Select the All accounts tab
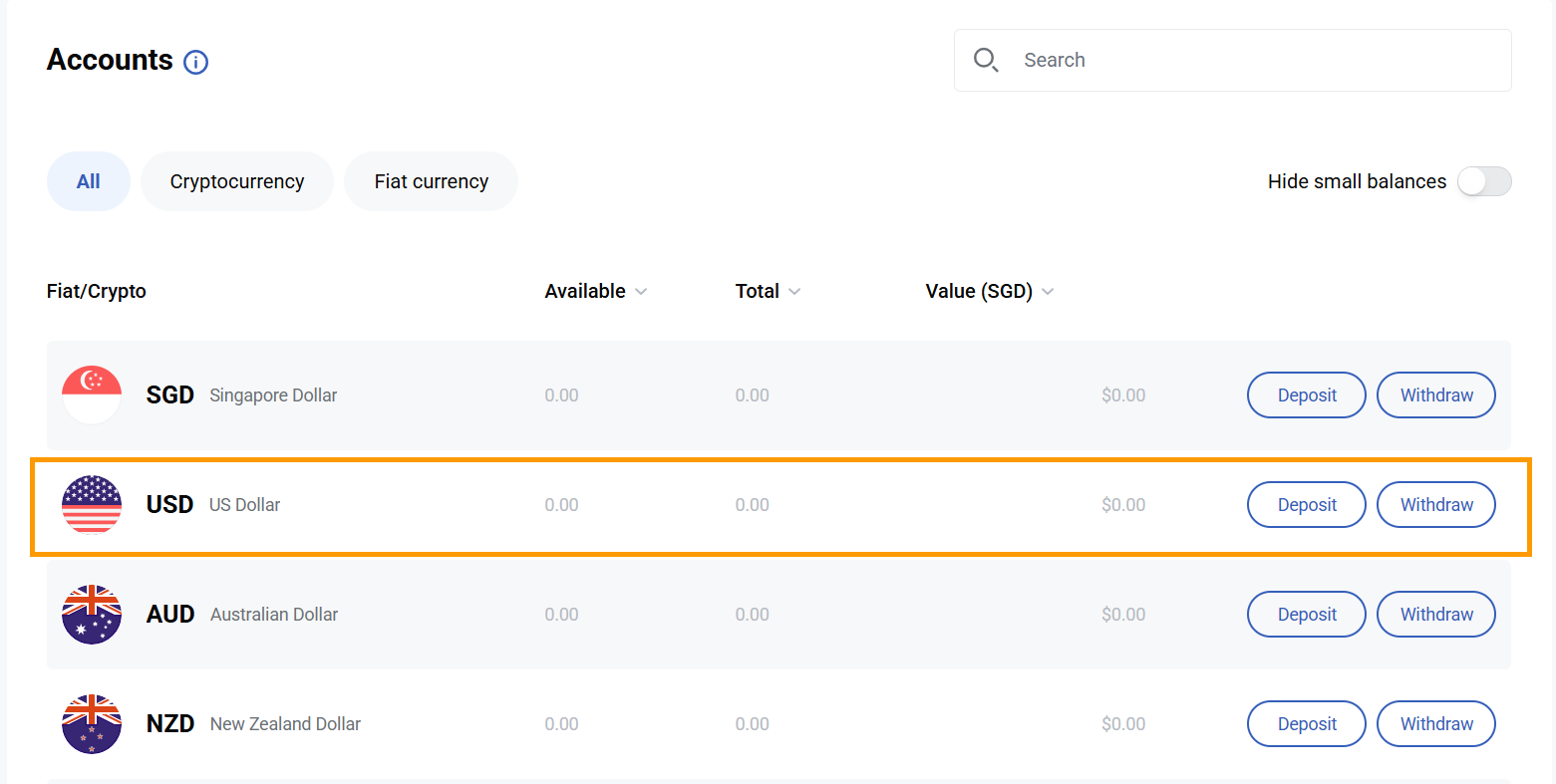Screen dimensions: 1556x784 click(x=88, y=181)
